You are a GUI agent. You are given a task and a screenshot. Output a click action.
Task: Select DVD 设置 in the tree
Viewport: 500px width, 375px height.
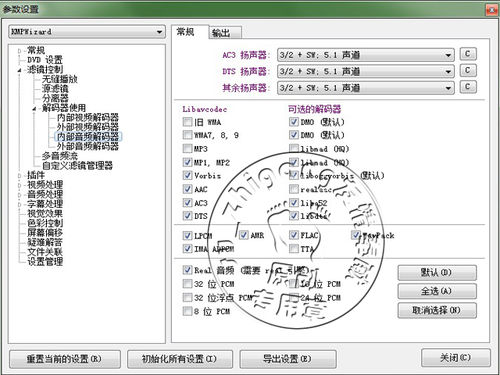(x=45, y=60)
